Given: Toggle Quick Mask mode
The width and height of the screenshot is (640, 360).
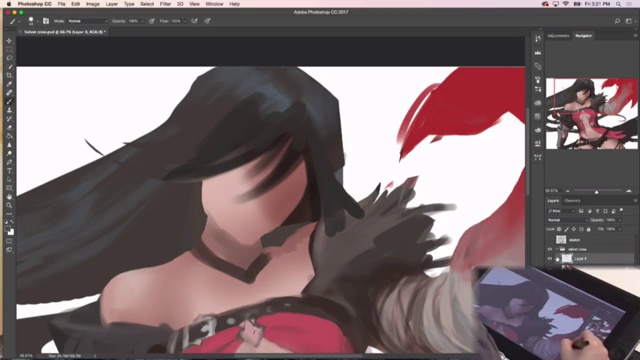Looking at the screenshot, I should click(9, 241).
